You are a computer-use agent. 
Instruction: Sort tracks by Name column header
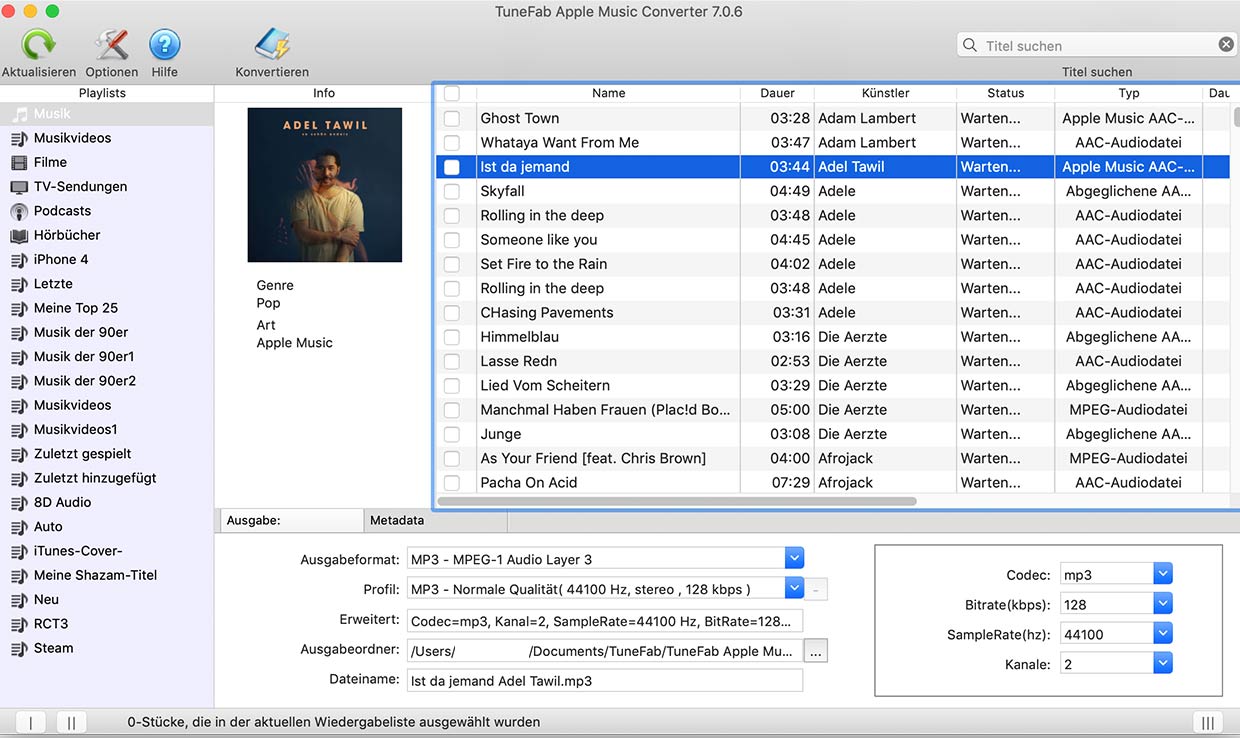click(x=608, y=93)
